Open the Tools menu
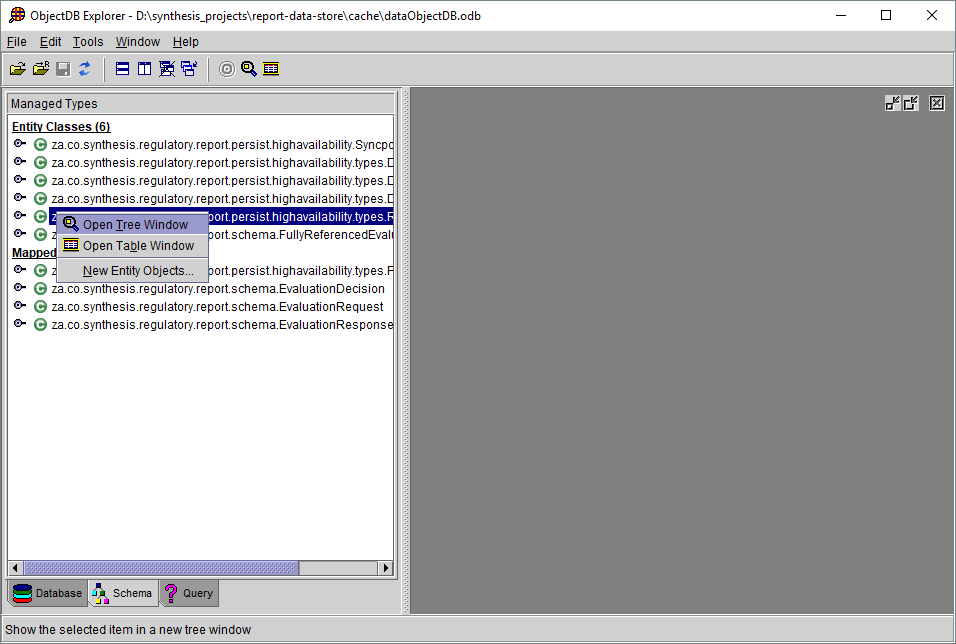 88,41
